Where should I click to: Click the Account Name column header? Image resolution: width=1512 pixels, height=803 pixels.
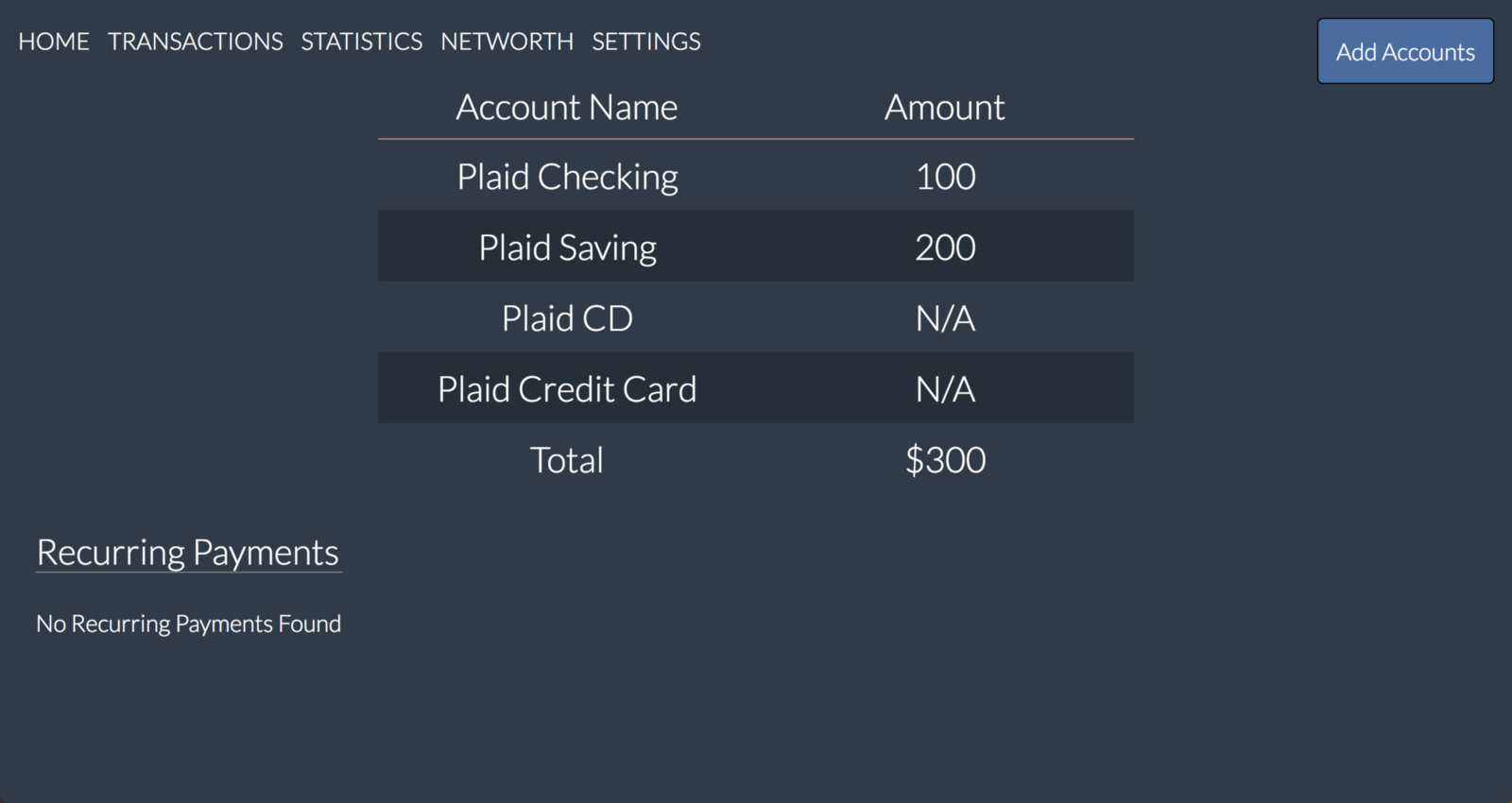click(567, 108)
